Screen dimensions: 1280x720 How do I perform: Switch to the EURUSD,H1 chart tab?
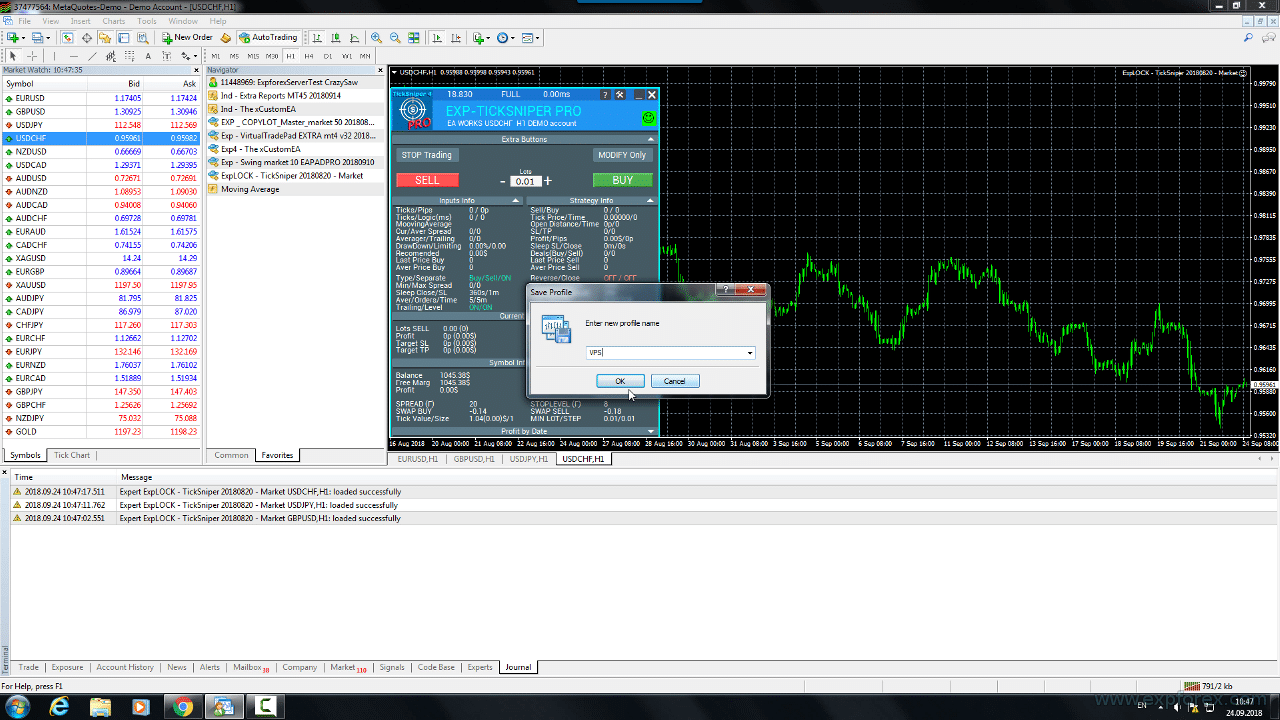[x=417, y=459]
